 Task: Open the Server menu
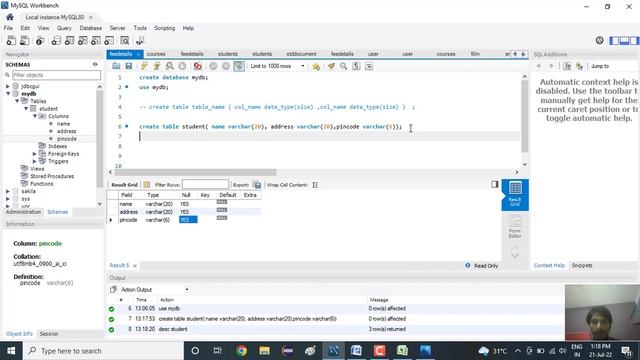coord(117,28)
